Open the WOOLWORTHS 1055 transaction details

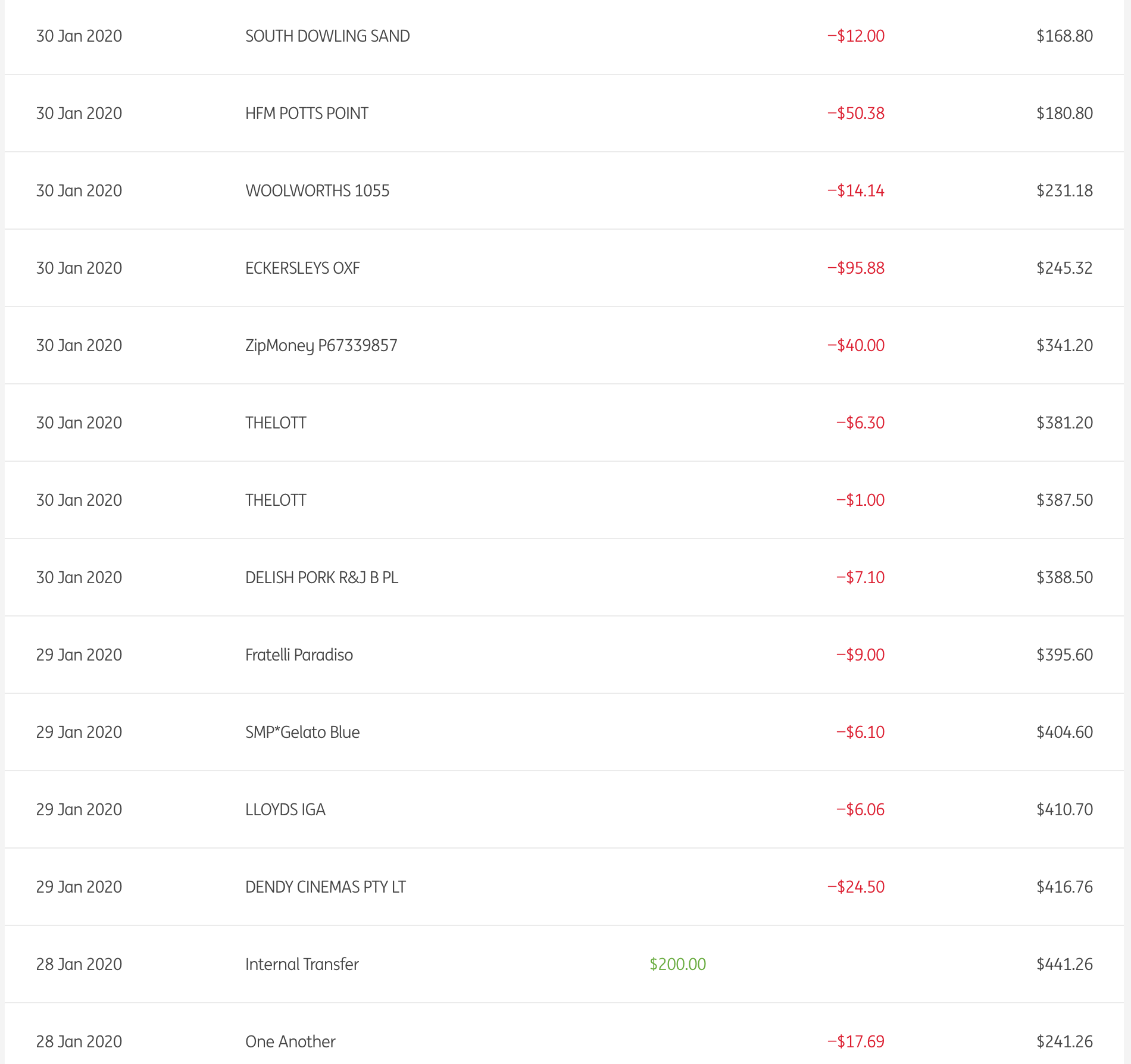coord(317,190)
